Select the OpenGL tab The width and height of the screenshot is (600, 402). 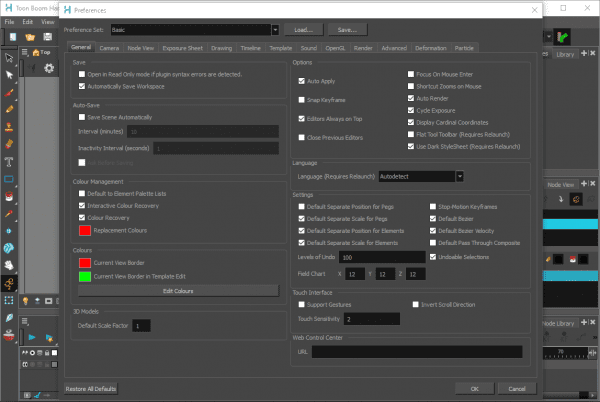pos(335,48)
